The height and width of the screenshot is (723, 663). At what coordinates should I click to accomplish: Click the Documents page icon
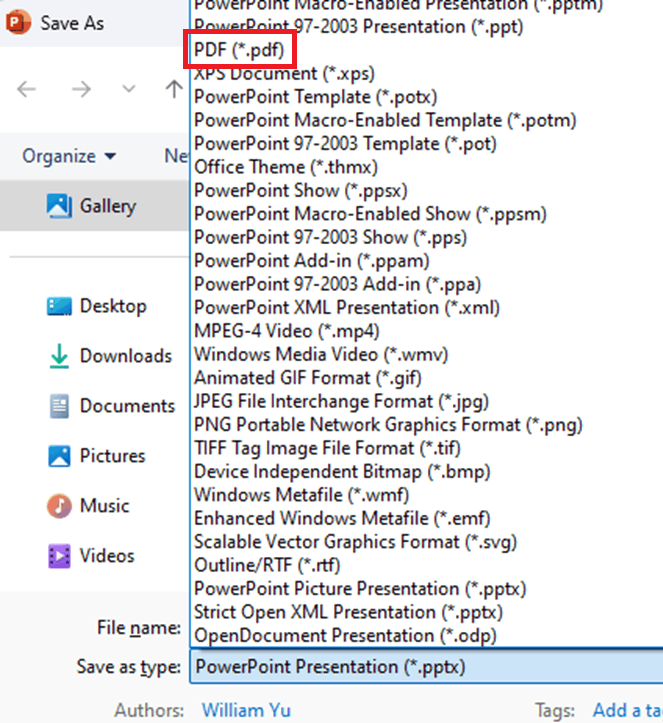point(59,406)
